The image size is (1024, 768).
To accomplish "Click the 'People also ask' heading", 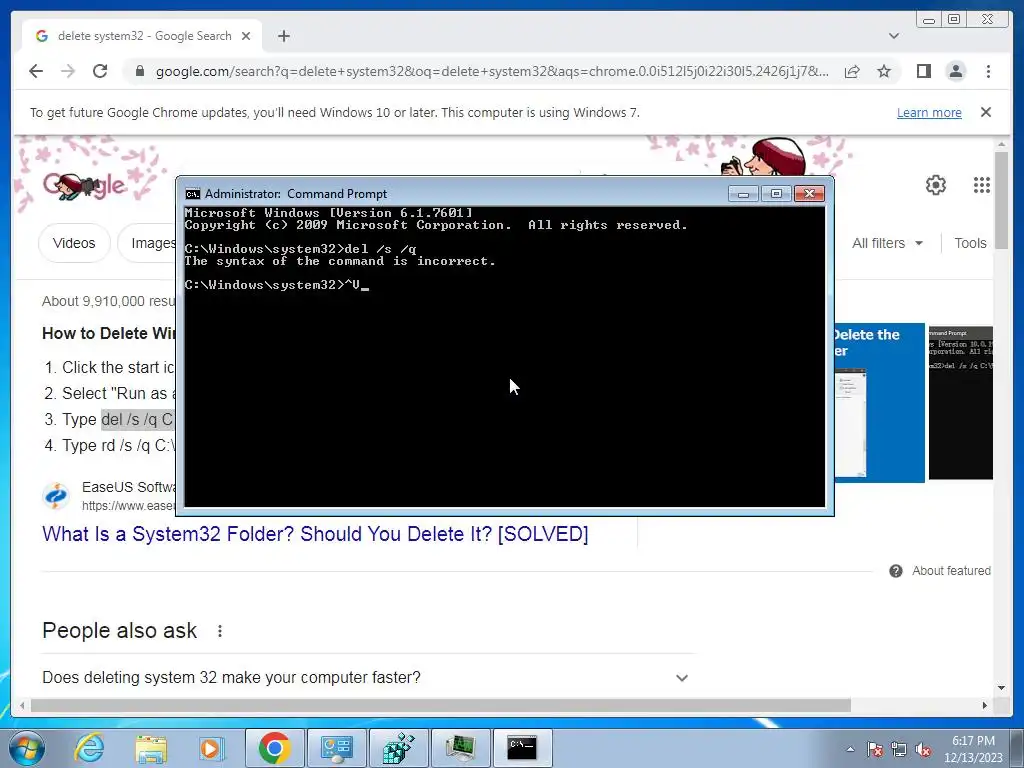I will (x=120, y=631).
